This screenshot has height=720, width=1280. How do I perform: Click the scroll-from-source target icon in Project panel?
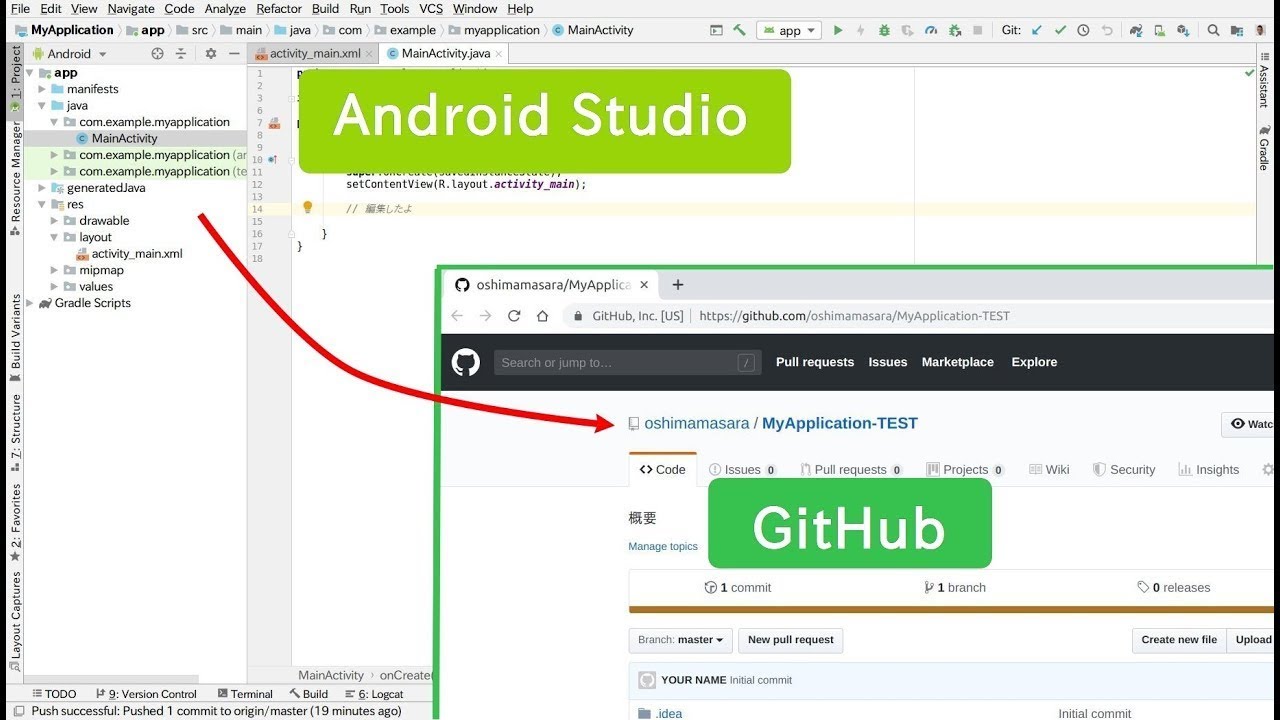pyautogui.click(x=157, y=54)
